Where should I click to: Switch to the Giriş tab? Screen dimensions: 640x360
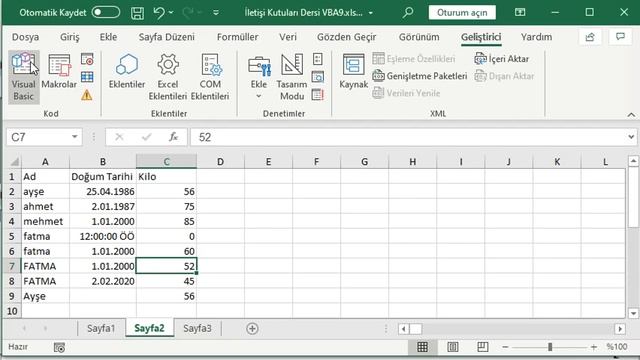70,37
